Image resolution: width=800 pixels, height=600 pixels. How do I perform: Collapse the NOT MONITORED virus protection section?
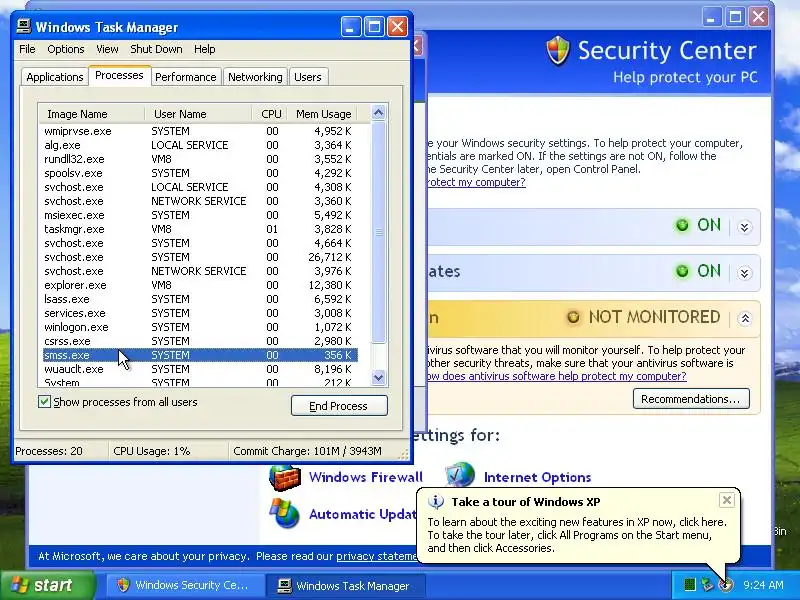coord(744,319)
